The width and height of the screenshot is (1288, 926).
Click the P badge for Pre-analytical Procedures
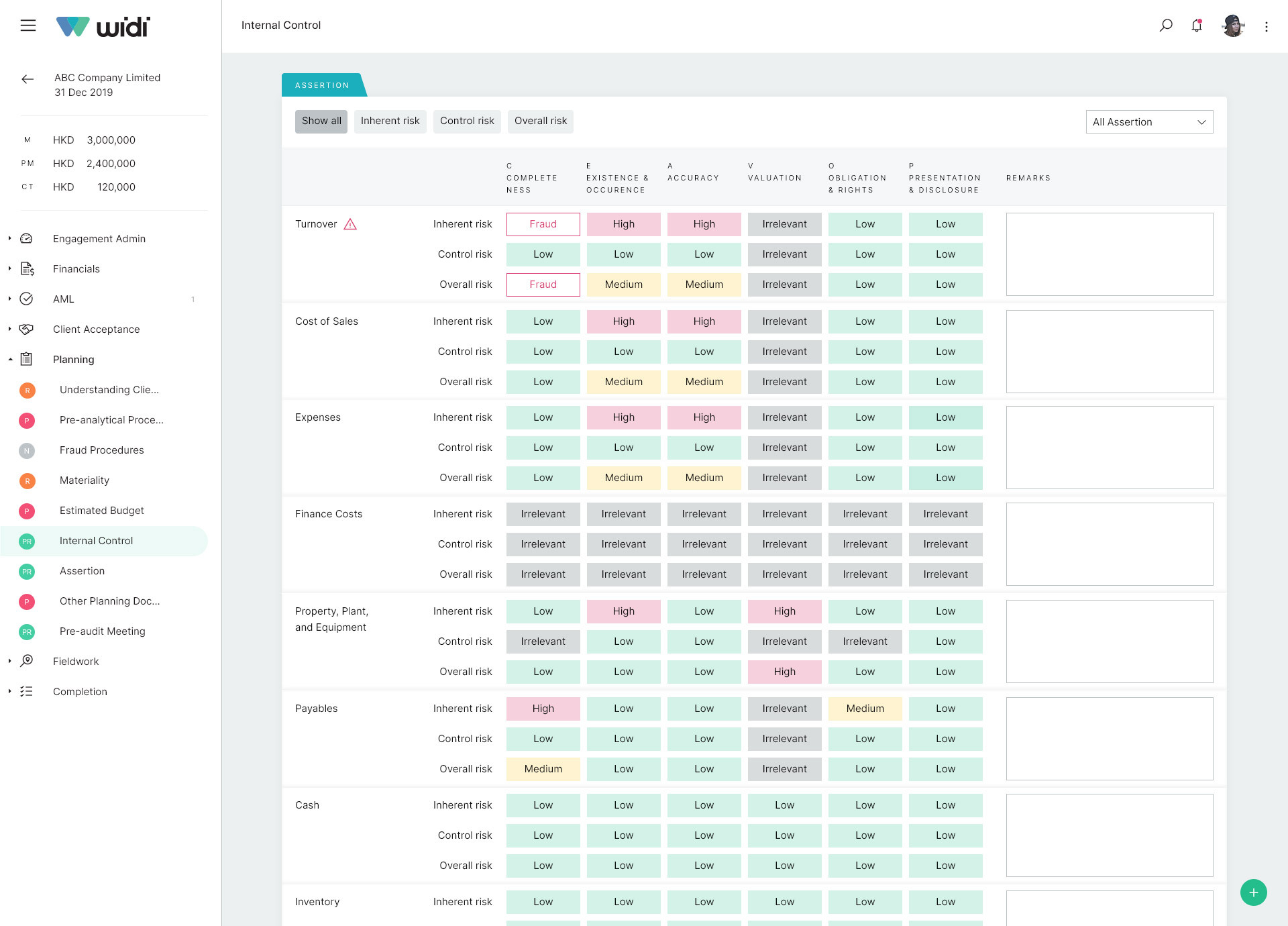pos(27,420)
